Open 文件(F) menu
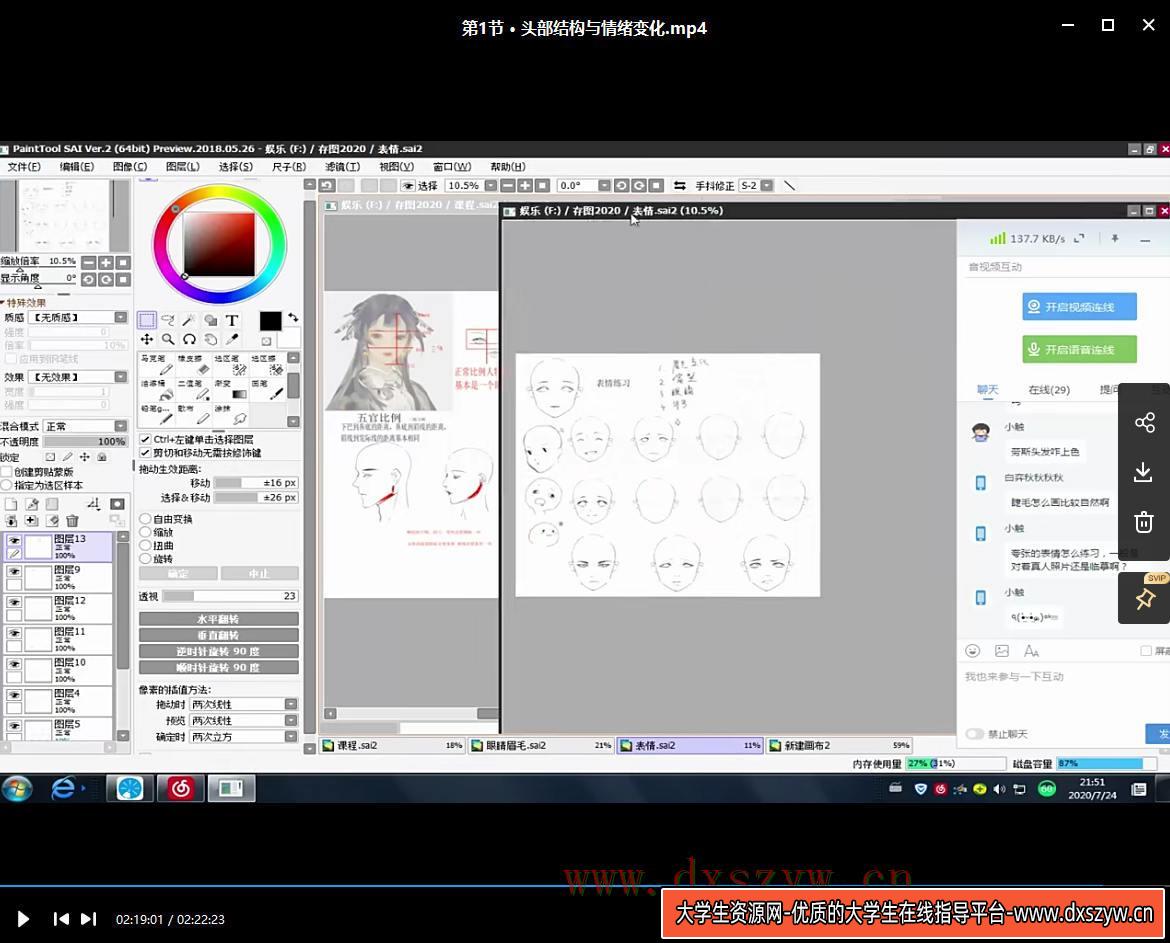Screen dimensions: 1170x943 [x=24, y=166]
